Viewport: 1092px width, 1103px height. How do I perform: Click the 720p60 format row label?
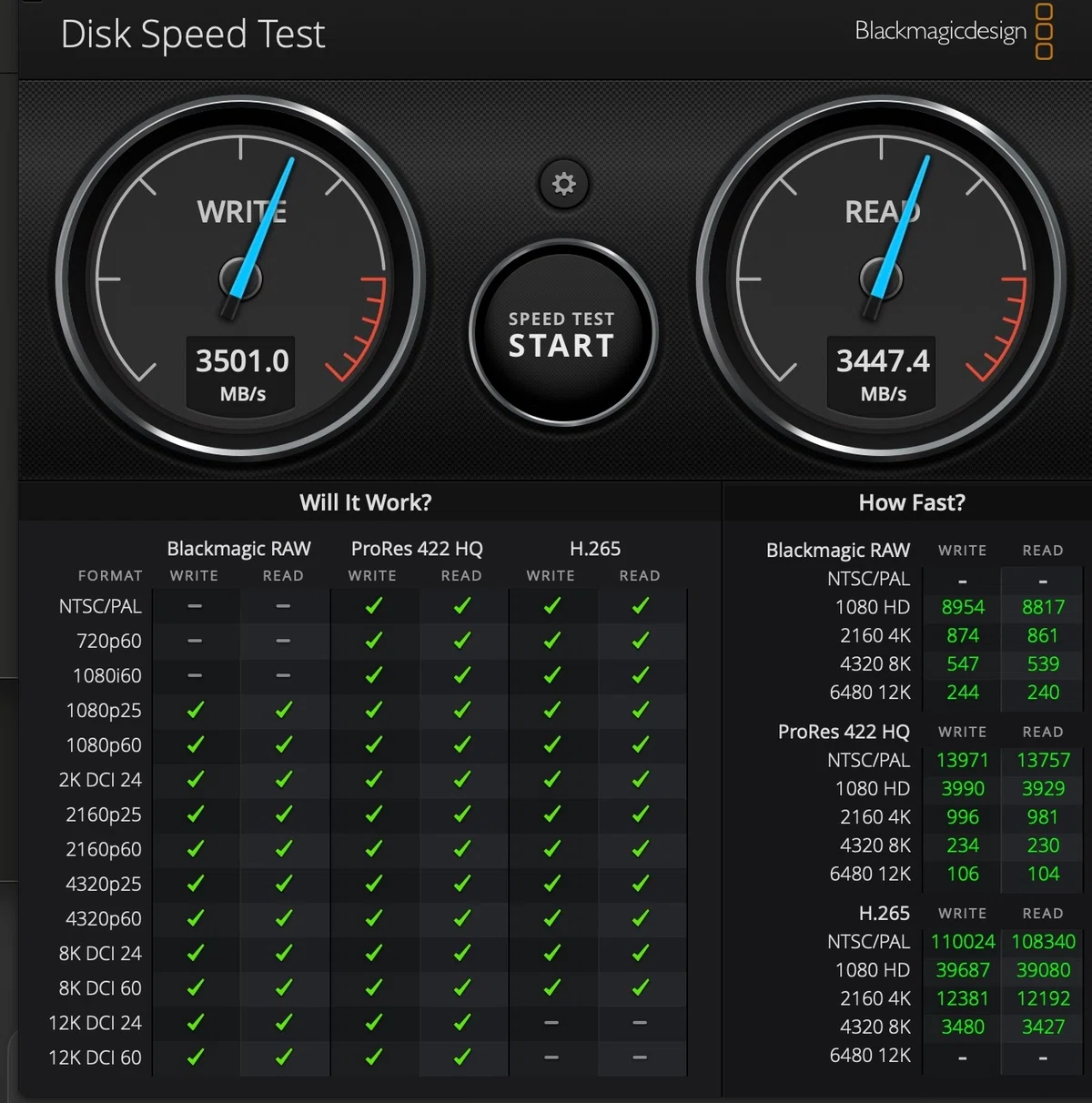tap(109, 641)
